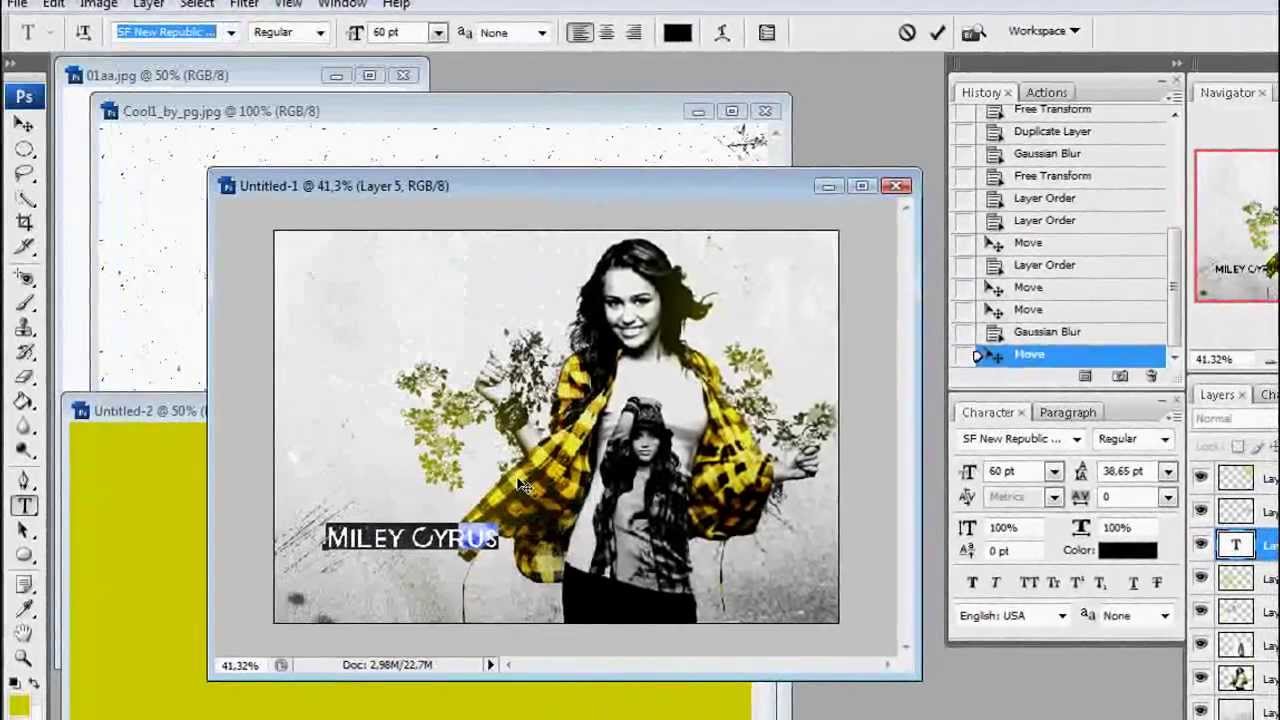Open the Workspace dropdown
The image size is (1280, 720).
[x=1043, y=31]
